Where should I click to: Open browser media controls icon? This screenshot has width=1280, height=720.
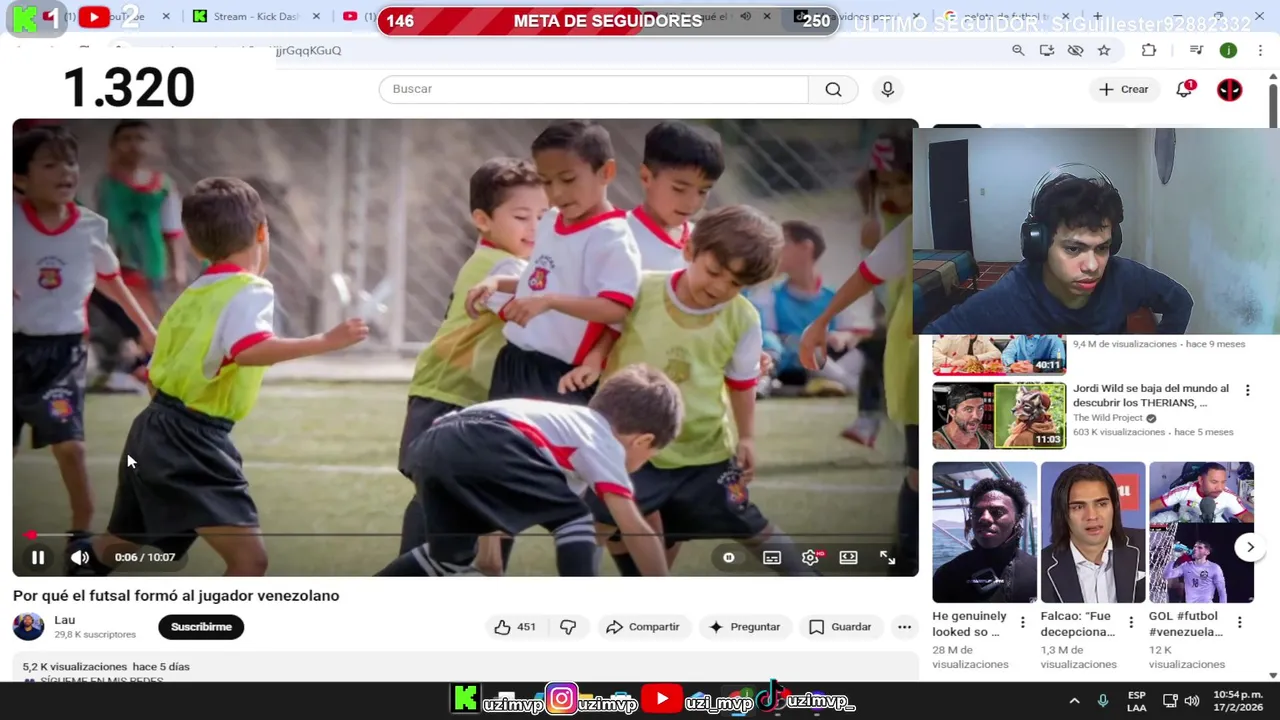(x=1196, y=50)
